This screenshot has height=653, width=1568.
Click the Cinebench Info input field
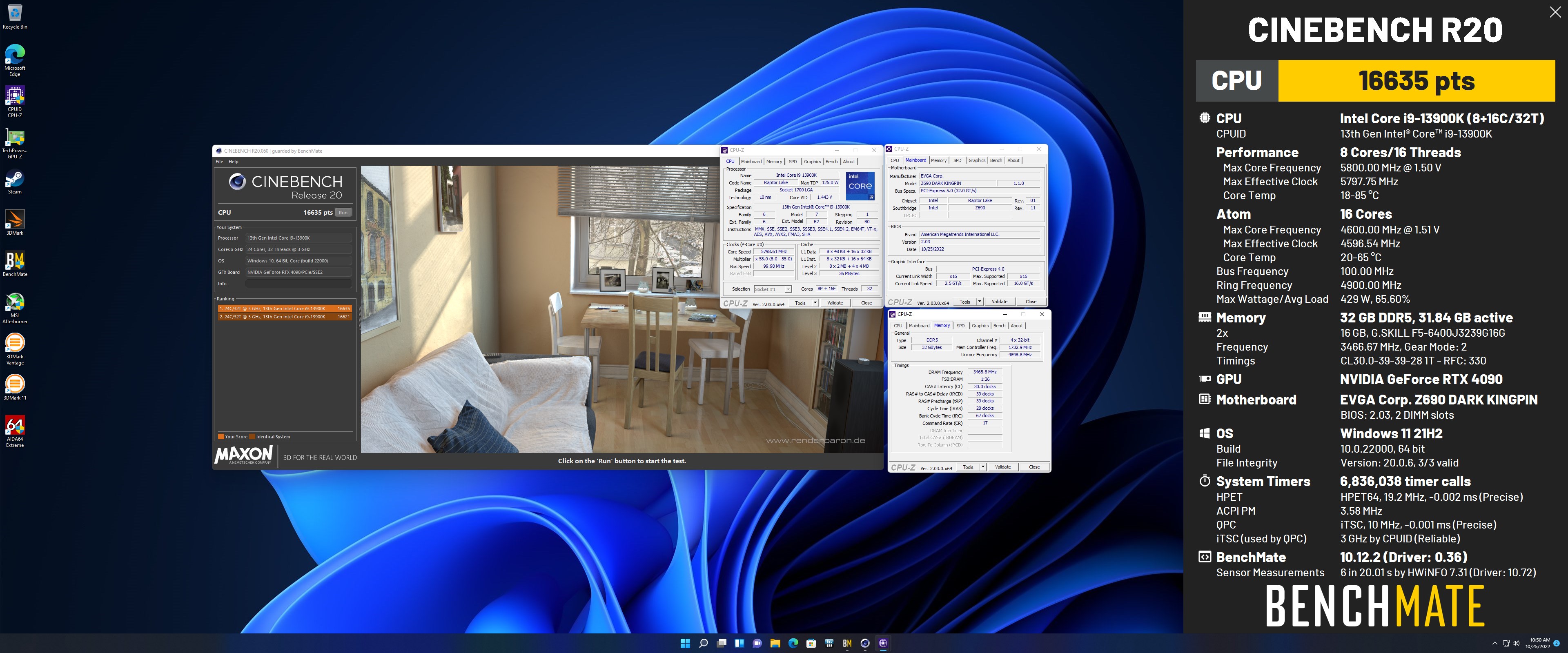(x=299, y=284)
